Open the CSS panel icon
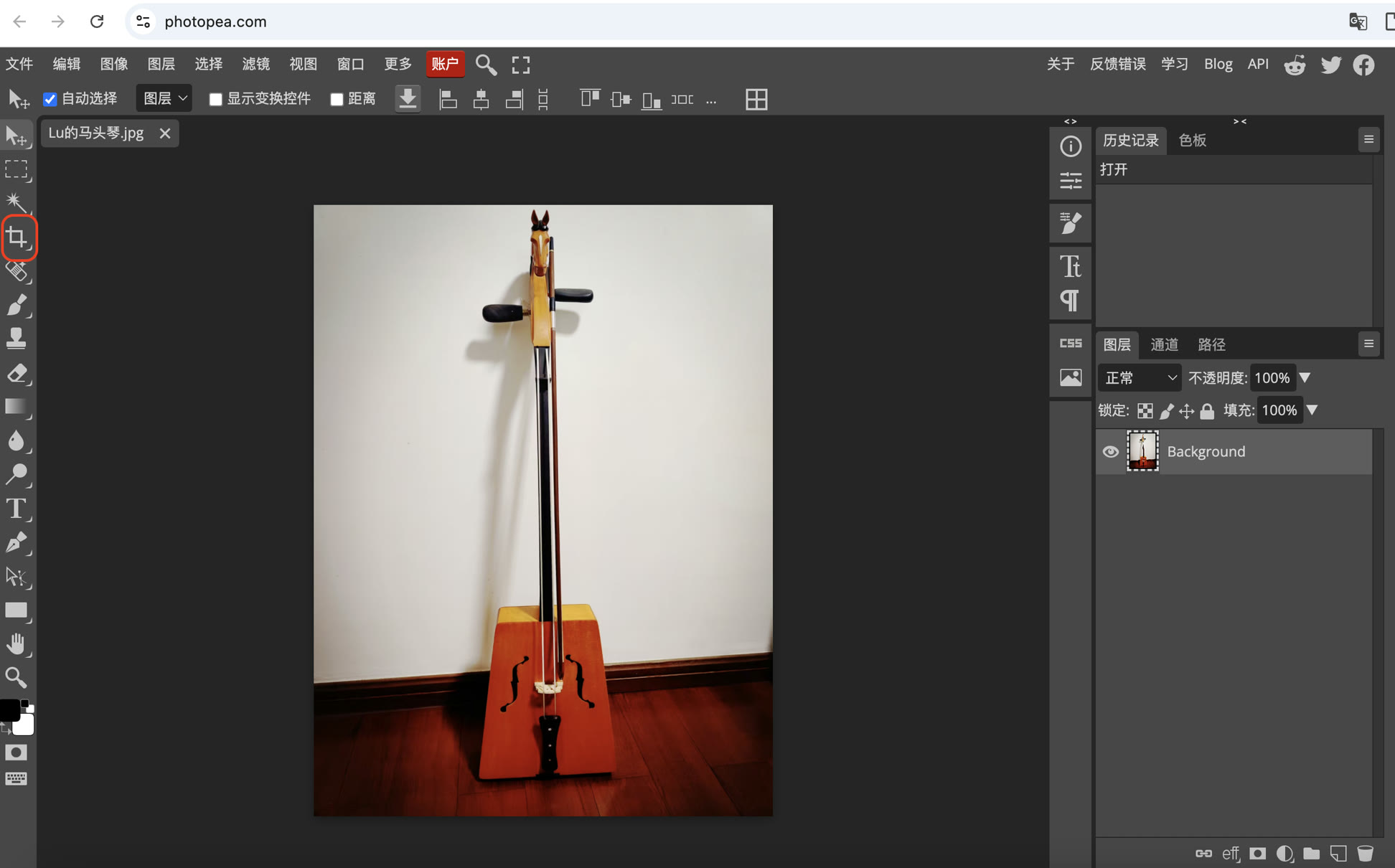This screenshot has height=868, width=1395. [x=1070, y=342]
